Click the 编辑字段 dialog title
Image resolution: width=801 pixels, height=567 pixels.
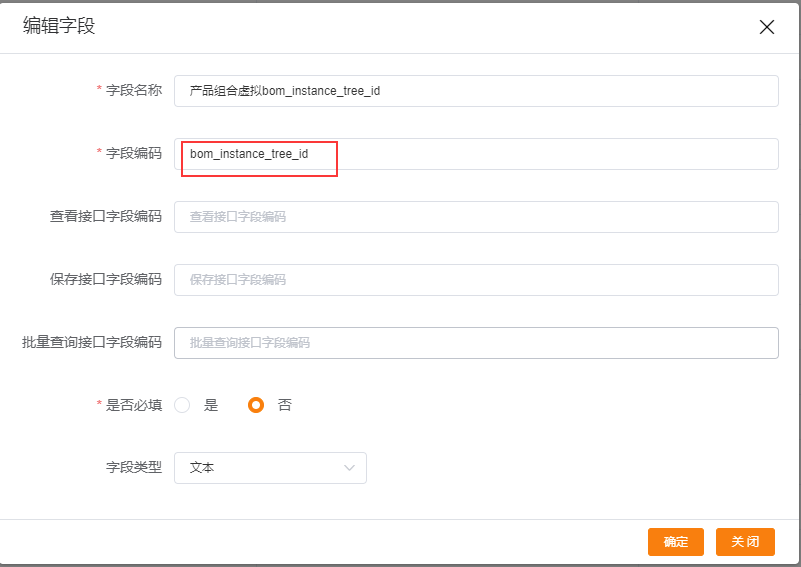point(59,26)
